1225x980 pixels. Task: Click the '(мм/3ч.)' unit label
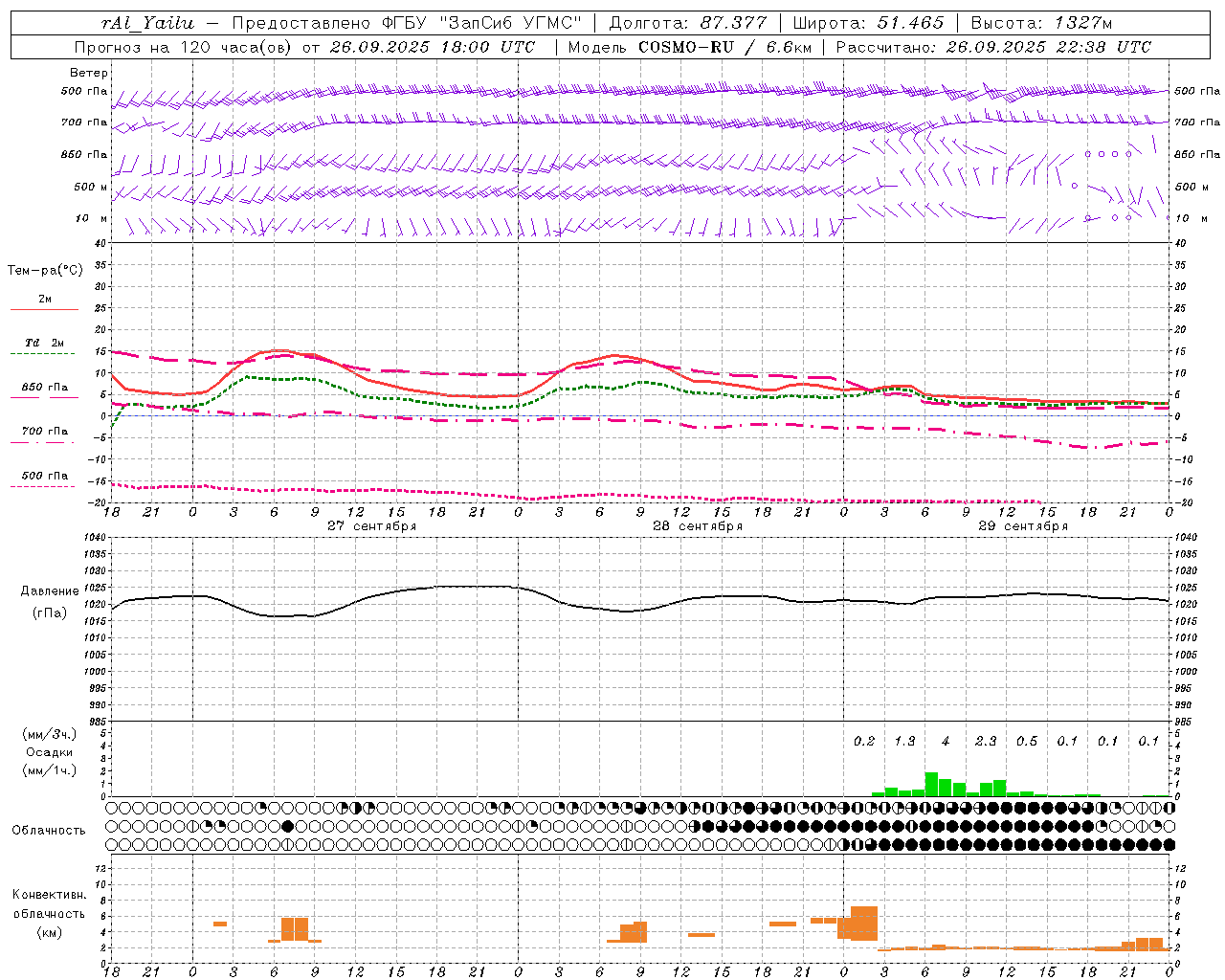point(49,734)
